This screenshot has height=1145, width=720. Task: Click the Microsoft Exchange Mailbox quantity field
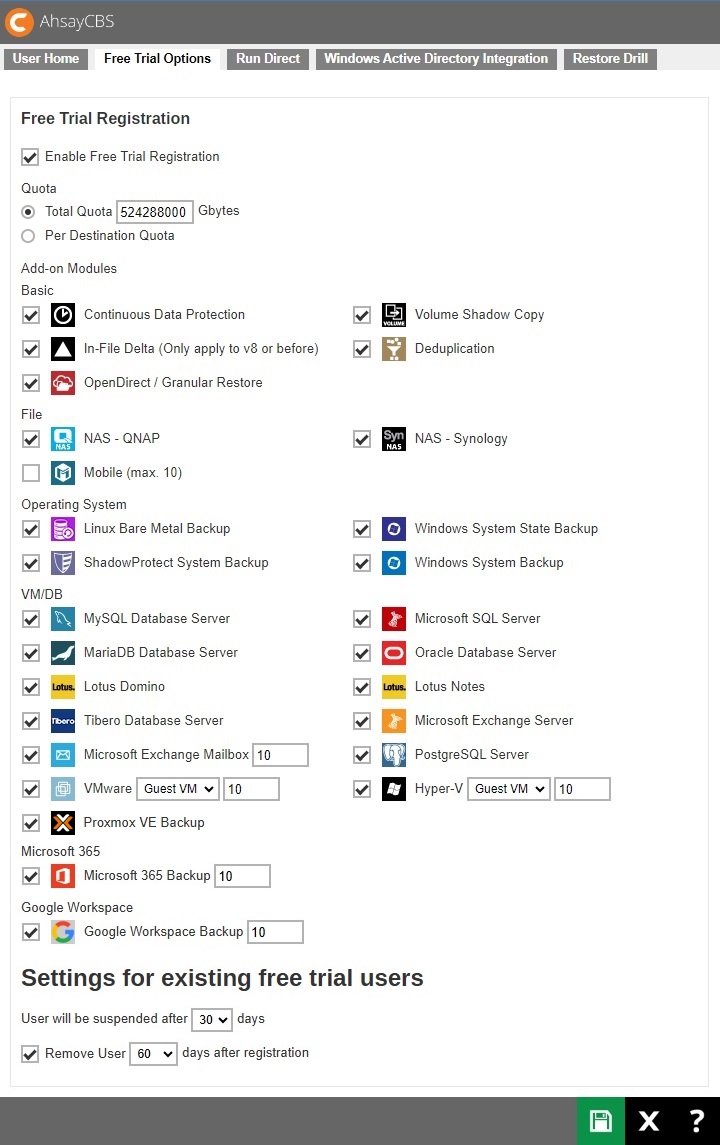280,755
